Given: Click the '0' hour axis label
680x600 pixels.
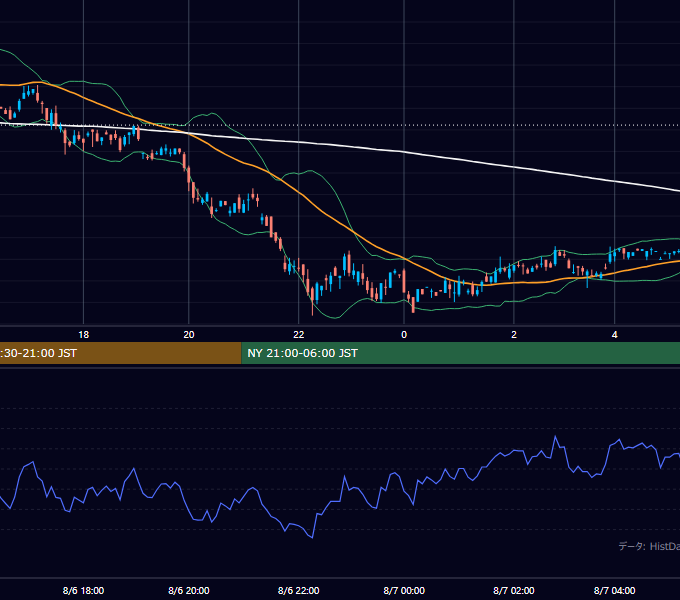Looking at the screenshot, I should click(404, 335).
